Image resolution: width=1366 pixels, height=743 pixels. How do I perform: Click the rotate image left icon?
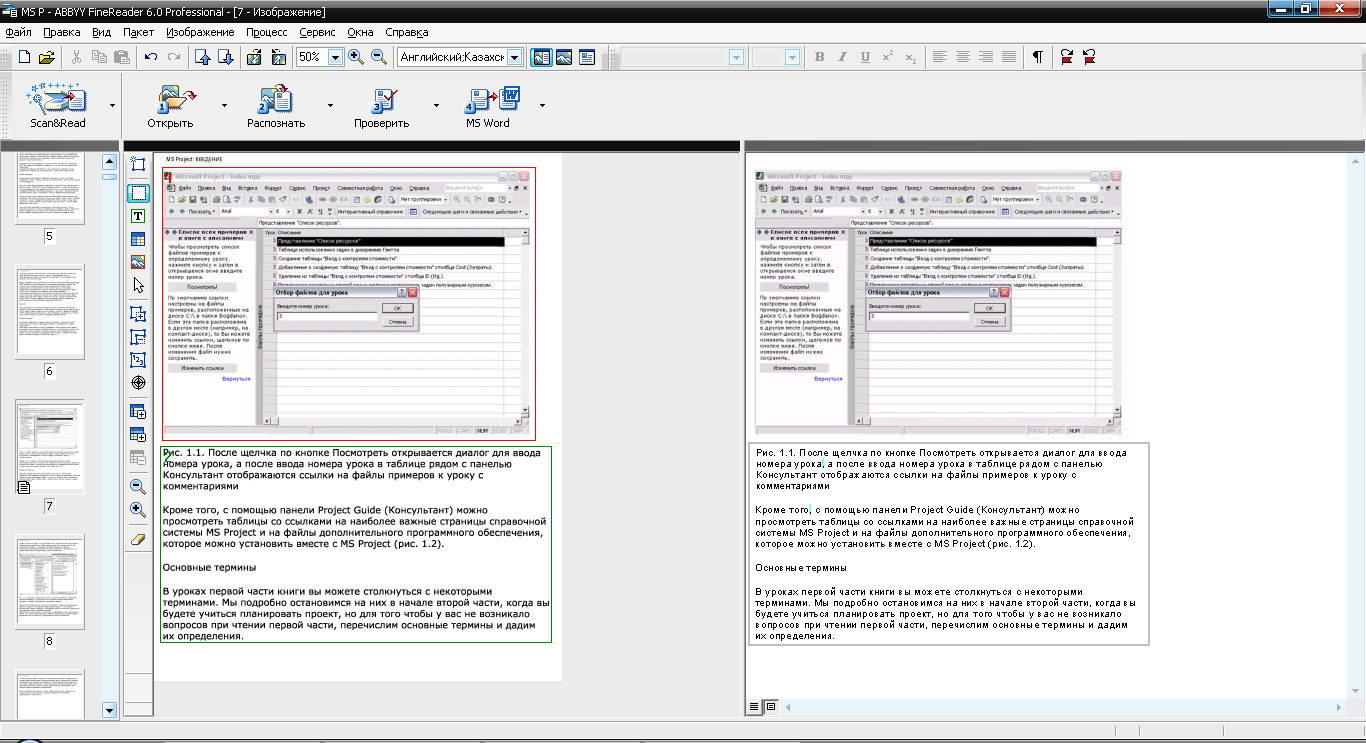point(278,57)
